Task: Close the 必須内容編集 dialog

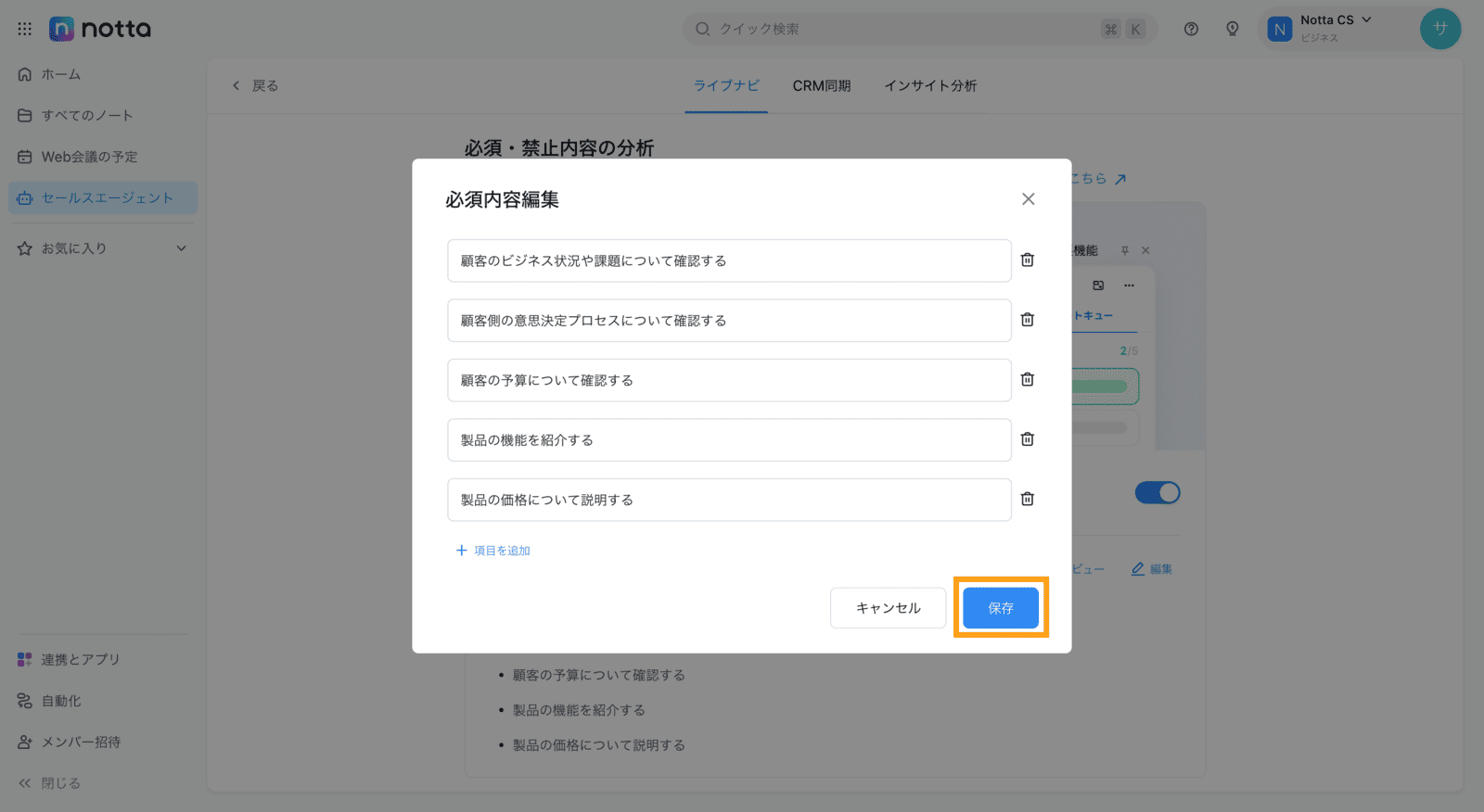Action: [x=1028, y=199]
